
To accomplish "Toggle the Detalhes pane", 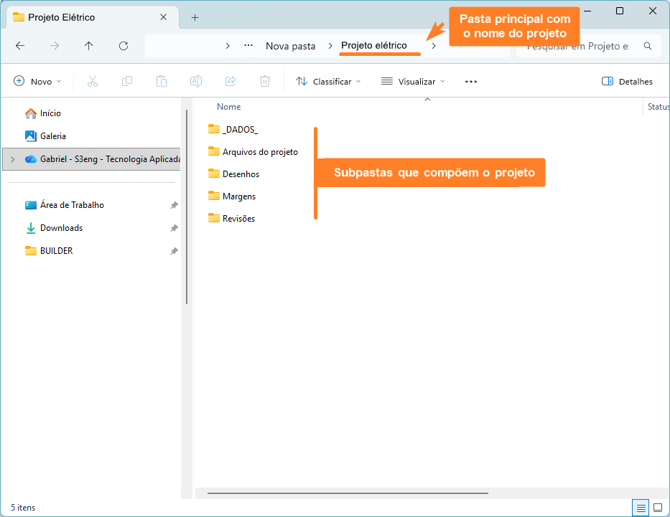I will [627, 81].
